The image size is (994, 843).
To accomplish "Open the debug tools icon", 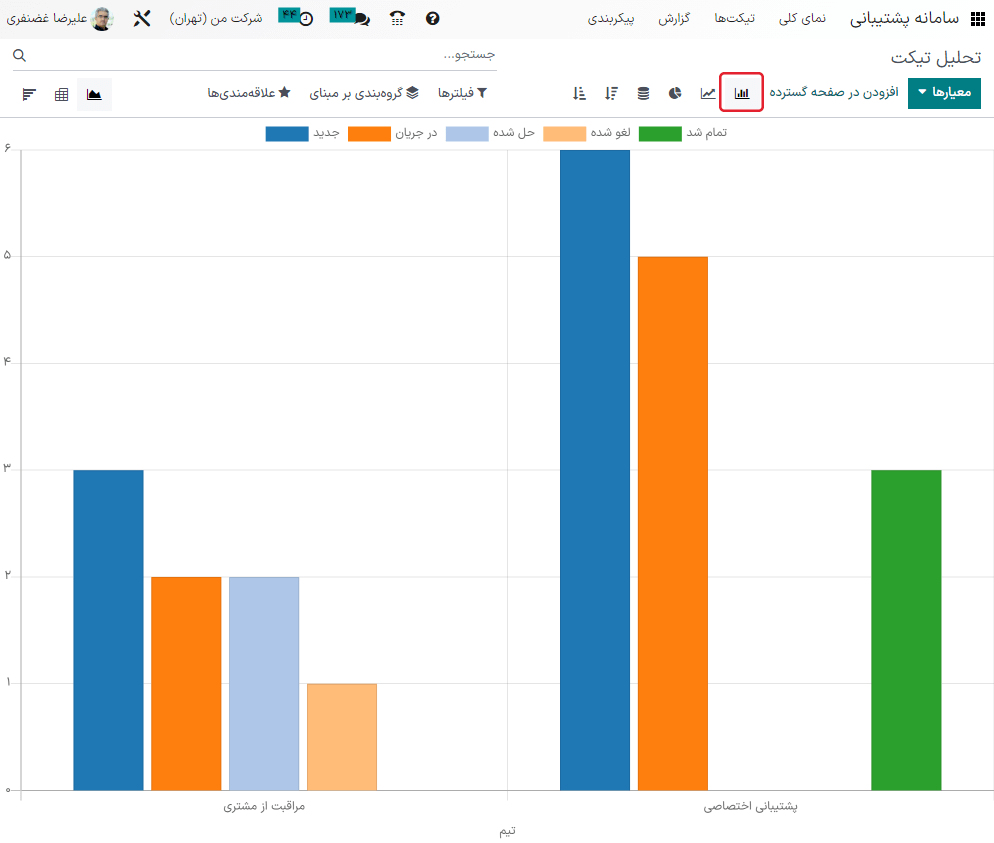I will pos(141,19).
